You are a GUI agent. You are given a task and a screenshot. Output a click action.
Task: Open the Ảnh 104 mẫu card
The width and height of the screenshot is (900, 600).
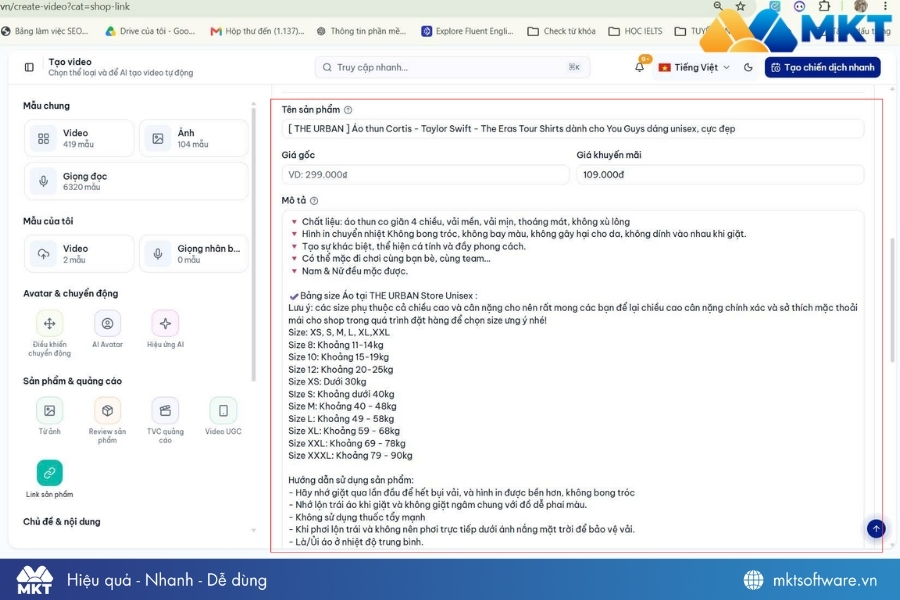coord(193,138)
